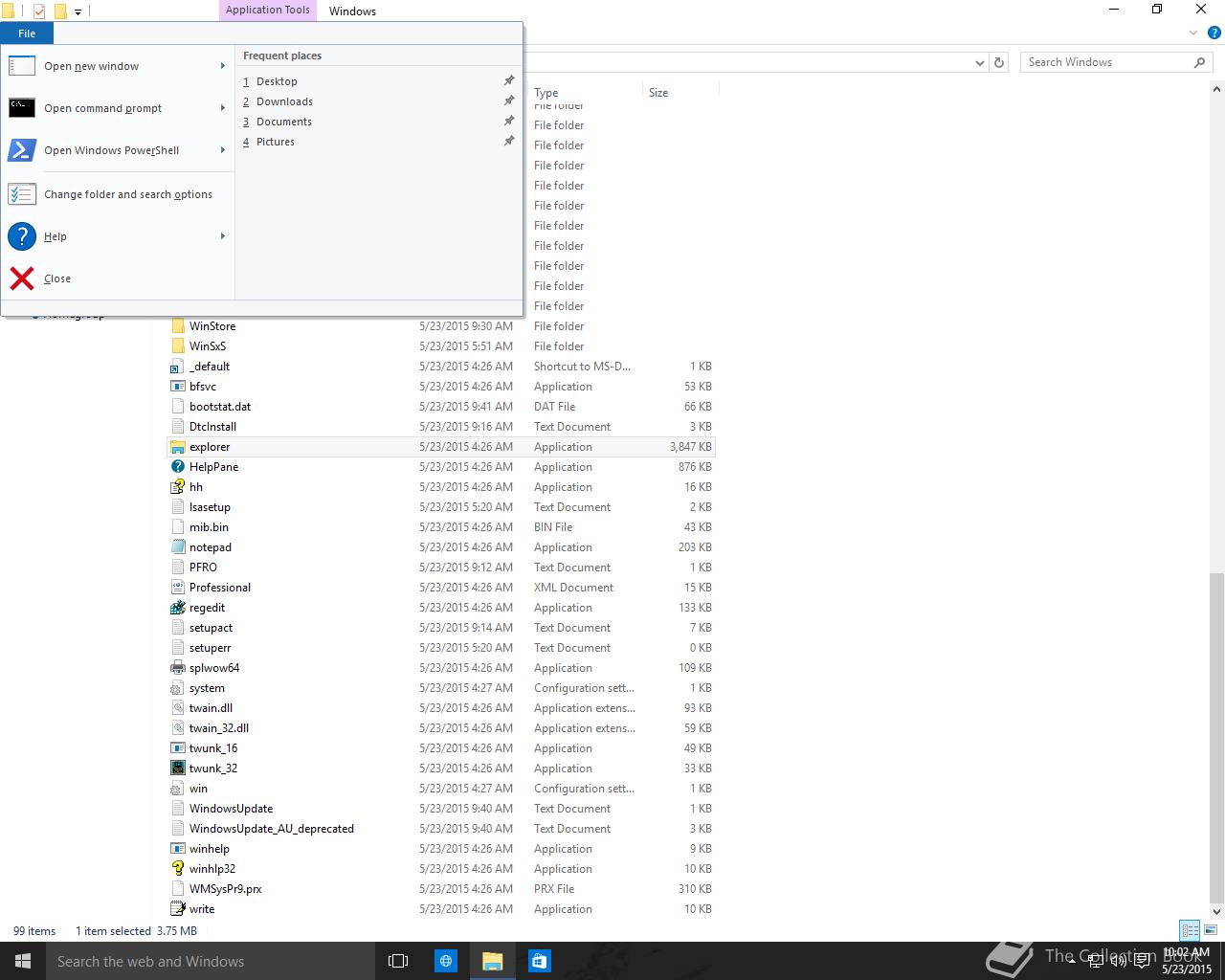
Task: Sort by the Type column header
Action: pyautogui.click(x=546, y=93)
